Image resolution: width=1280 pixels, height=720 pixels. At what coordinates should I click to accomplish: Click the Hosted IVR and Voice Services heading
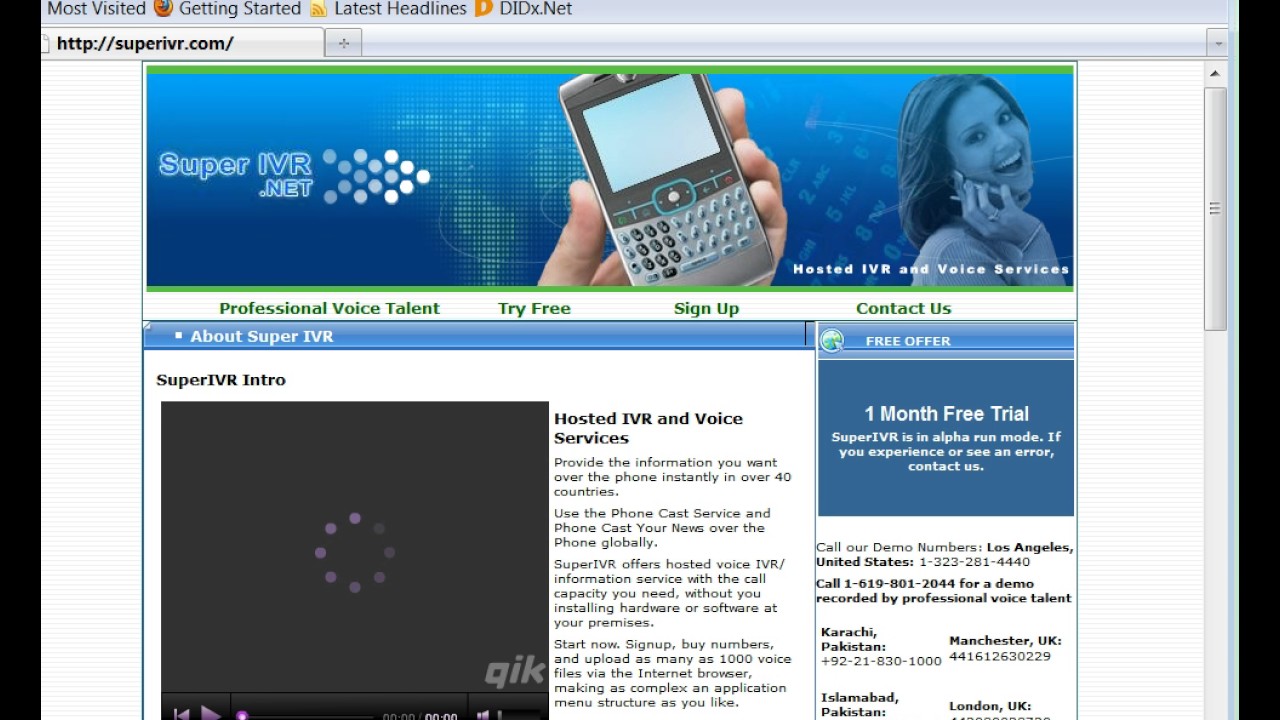click(x=648, y=428)
